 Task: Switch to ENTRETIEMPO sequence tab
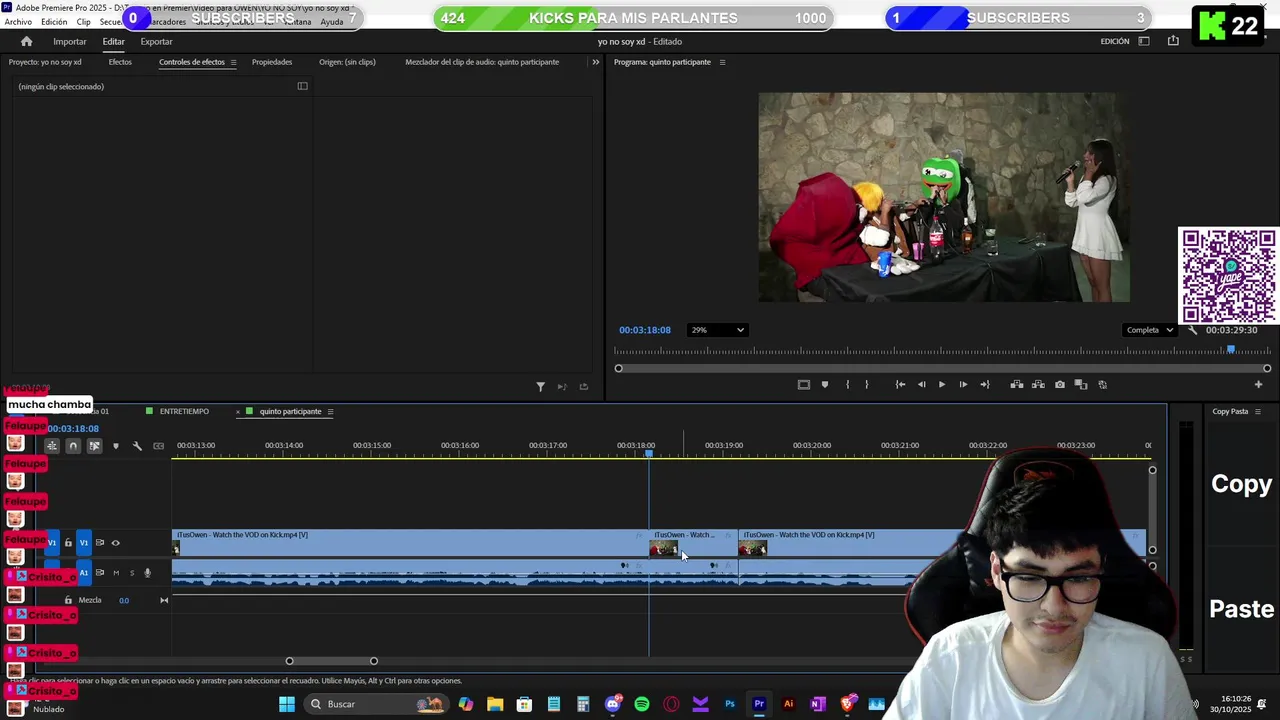[184, 412]
